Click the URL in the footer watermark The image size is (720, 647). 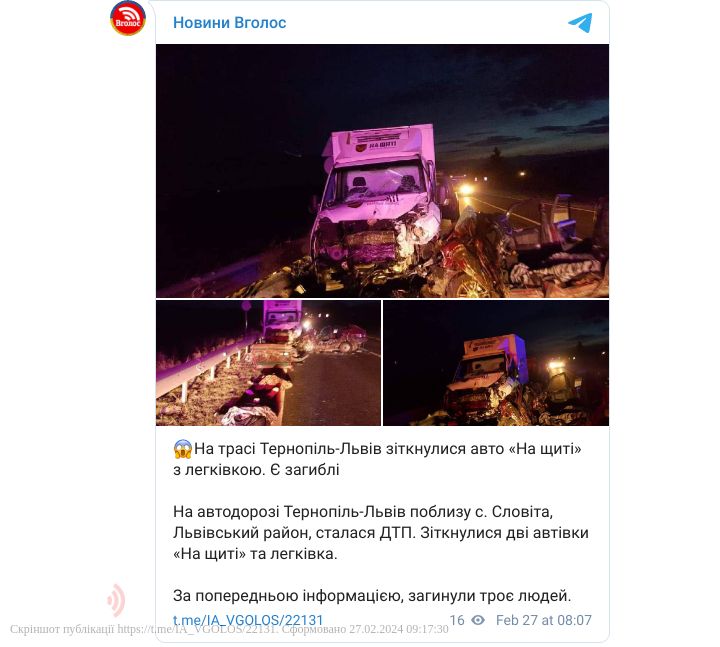tap(197, 629)
